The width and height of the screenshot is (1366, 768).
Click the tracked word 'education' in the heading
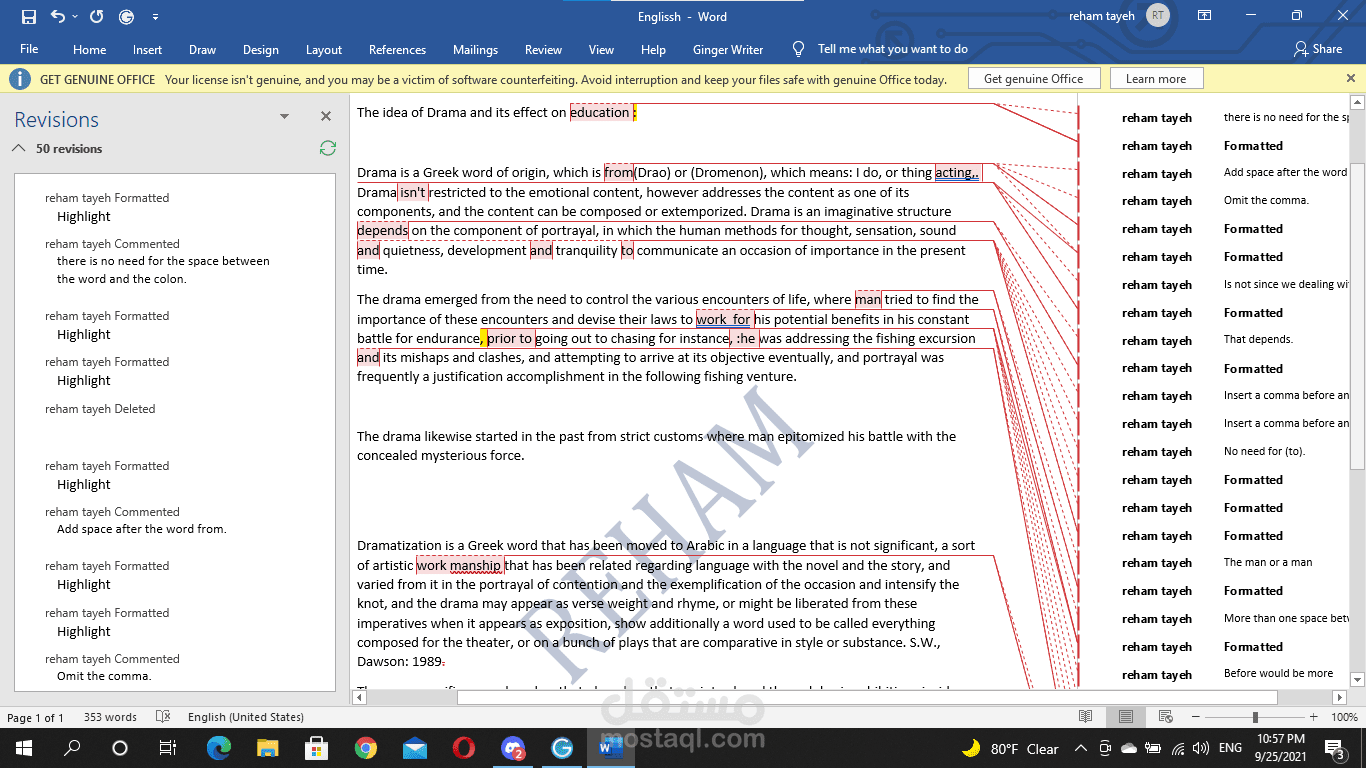point(600,112)
